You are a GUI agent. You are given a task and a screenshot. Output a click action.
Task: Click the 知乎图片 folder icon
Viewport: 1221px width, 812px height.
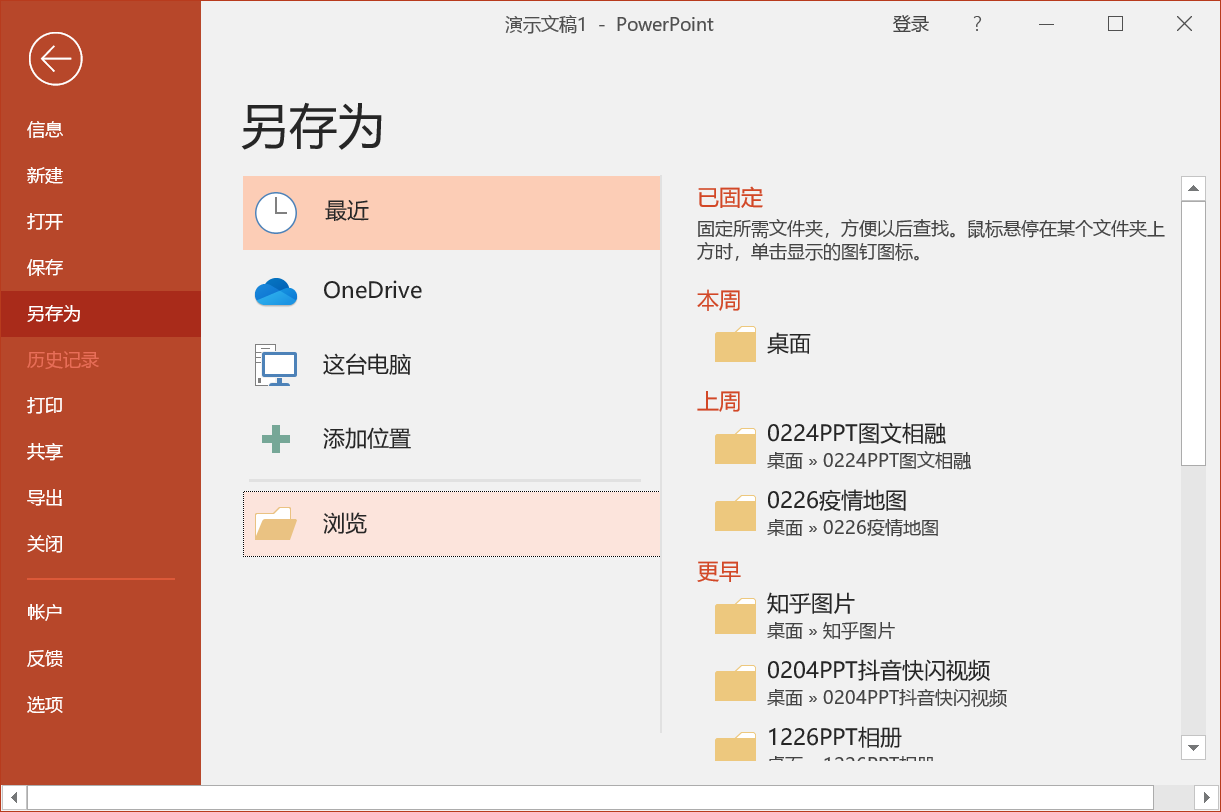click(x=735, y=616)
